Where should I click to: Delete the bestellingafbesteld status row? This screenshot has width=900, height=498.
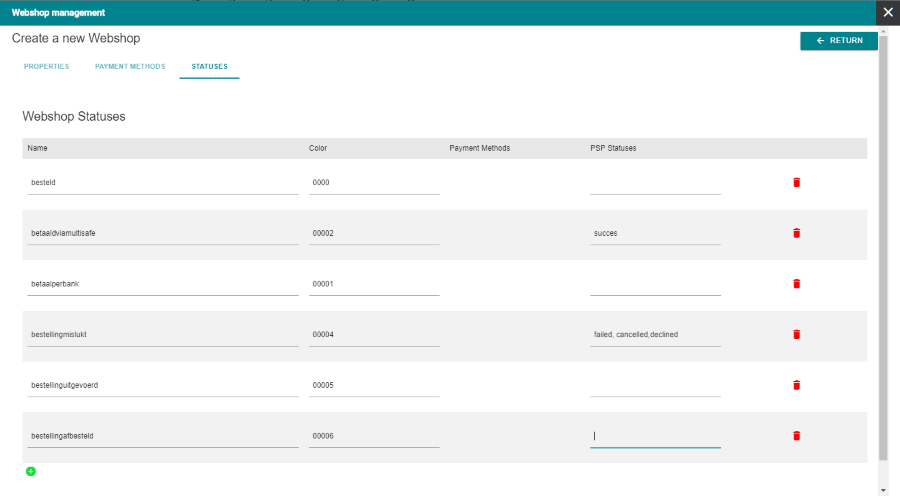pos(796,436)
